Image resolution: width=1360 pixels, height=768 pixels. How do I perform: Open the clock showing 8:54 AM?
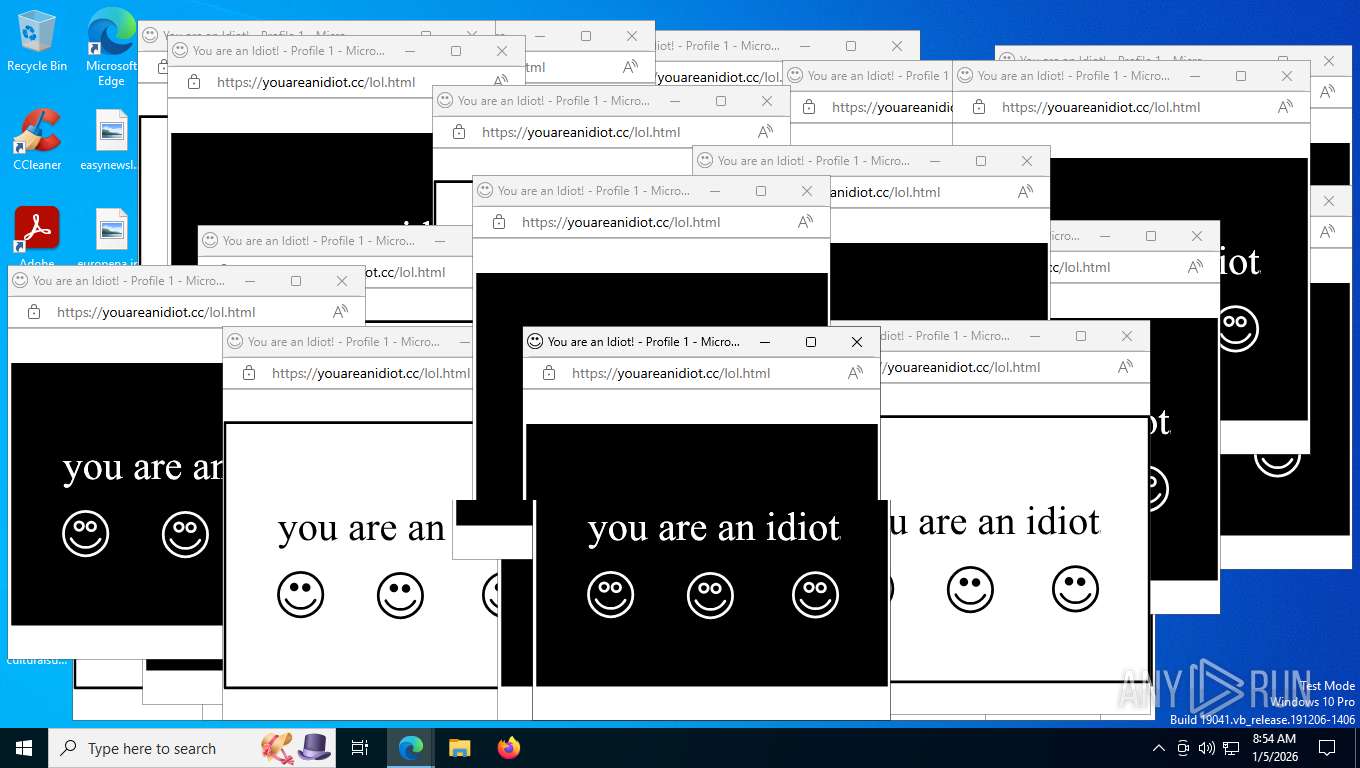tap(1274, 748)
